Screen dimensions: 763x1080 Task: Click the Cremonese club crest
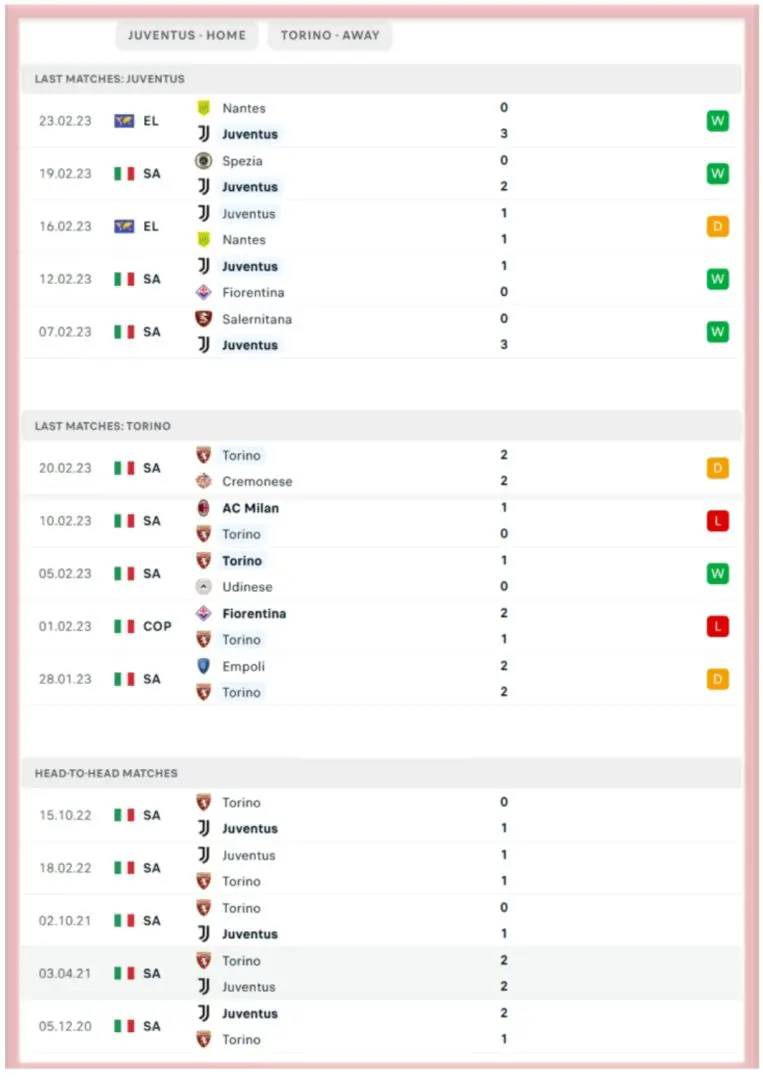pyautogui.click(x=203, y=482)
